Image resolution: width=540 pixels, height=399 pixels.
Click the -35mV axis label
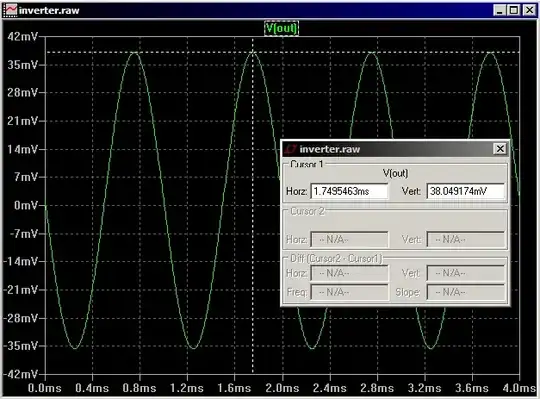click(20, 346)
